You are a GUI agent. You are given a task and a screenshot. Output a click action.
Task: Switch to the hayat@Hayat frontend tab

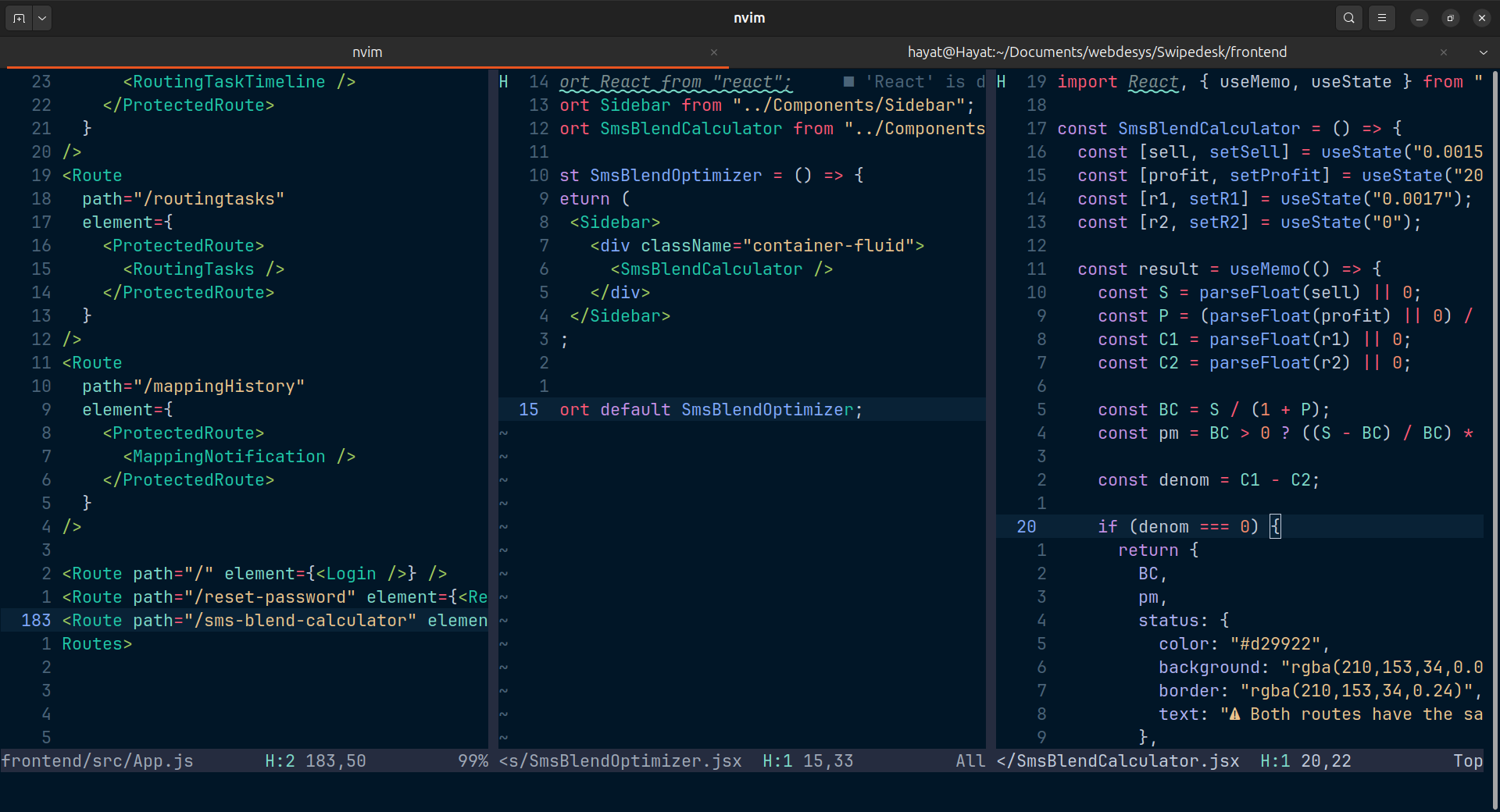(x=1096, y=52)
